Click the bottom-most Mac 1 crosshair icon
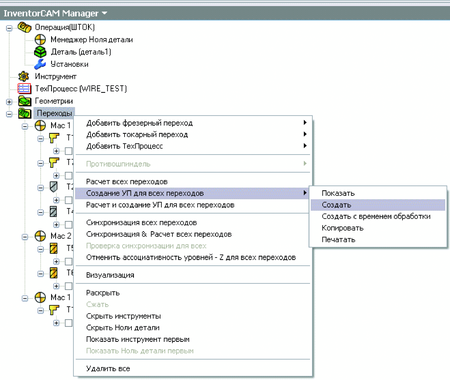450x380 pixels. coord(40,297)
